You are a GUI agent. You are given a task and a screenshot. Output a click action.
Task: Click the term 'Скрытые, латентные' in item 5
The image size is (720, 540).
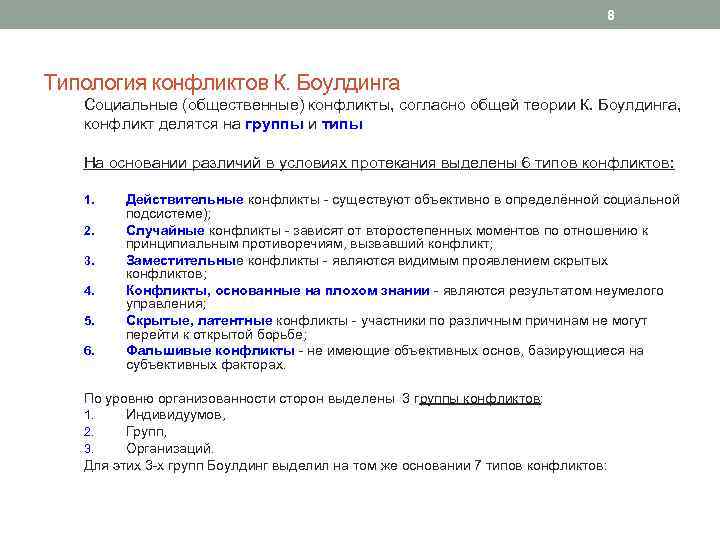[199, 321]
